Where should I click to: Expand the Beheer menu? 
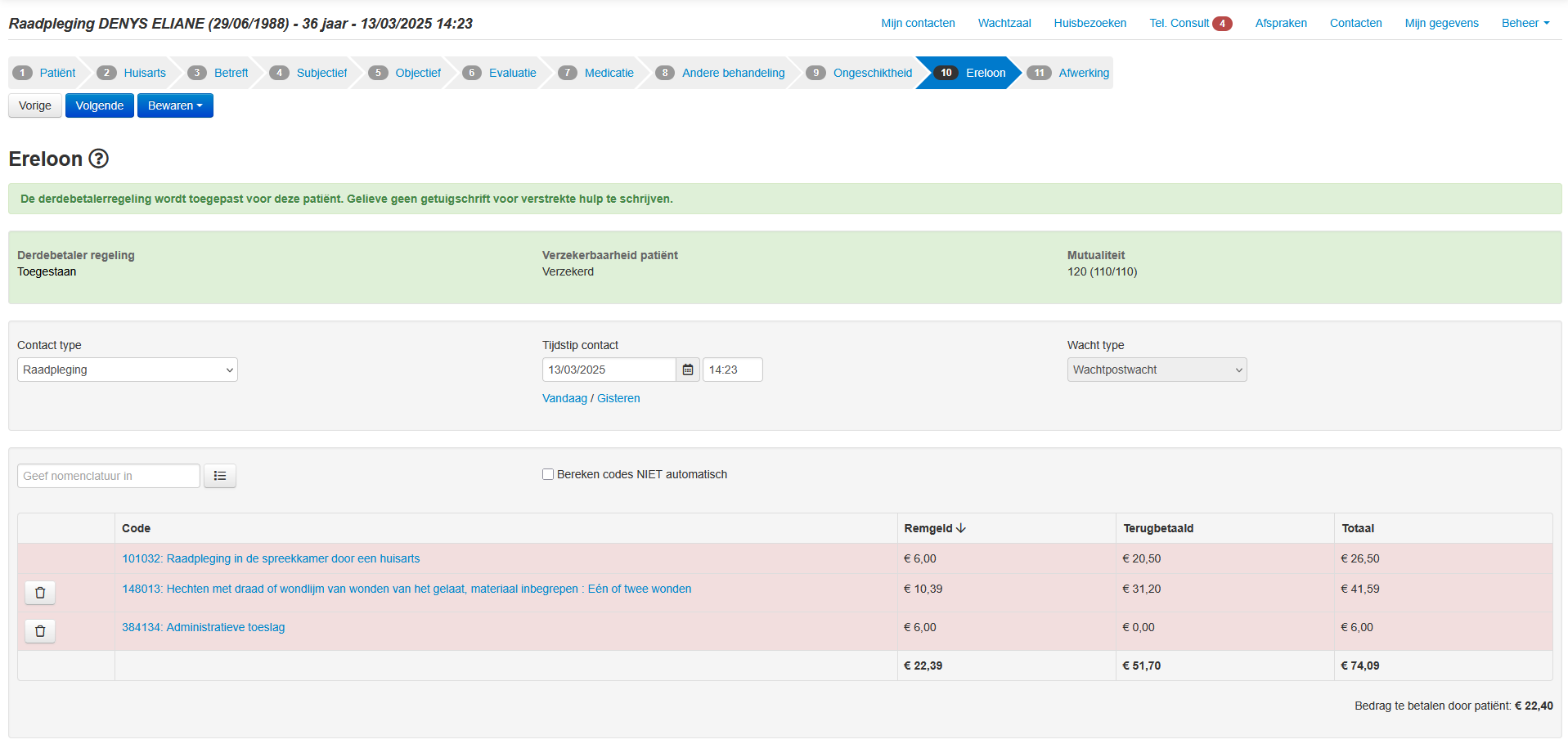(x=1525, y=23)
